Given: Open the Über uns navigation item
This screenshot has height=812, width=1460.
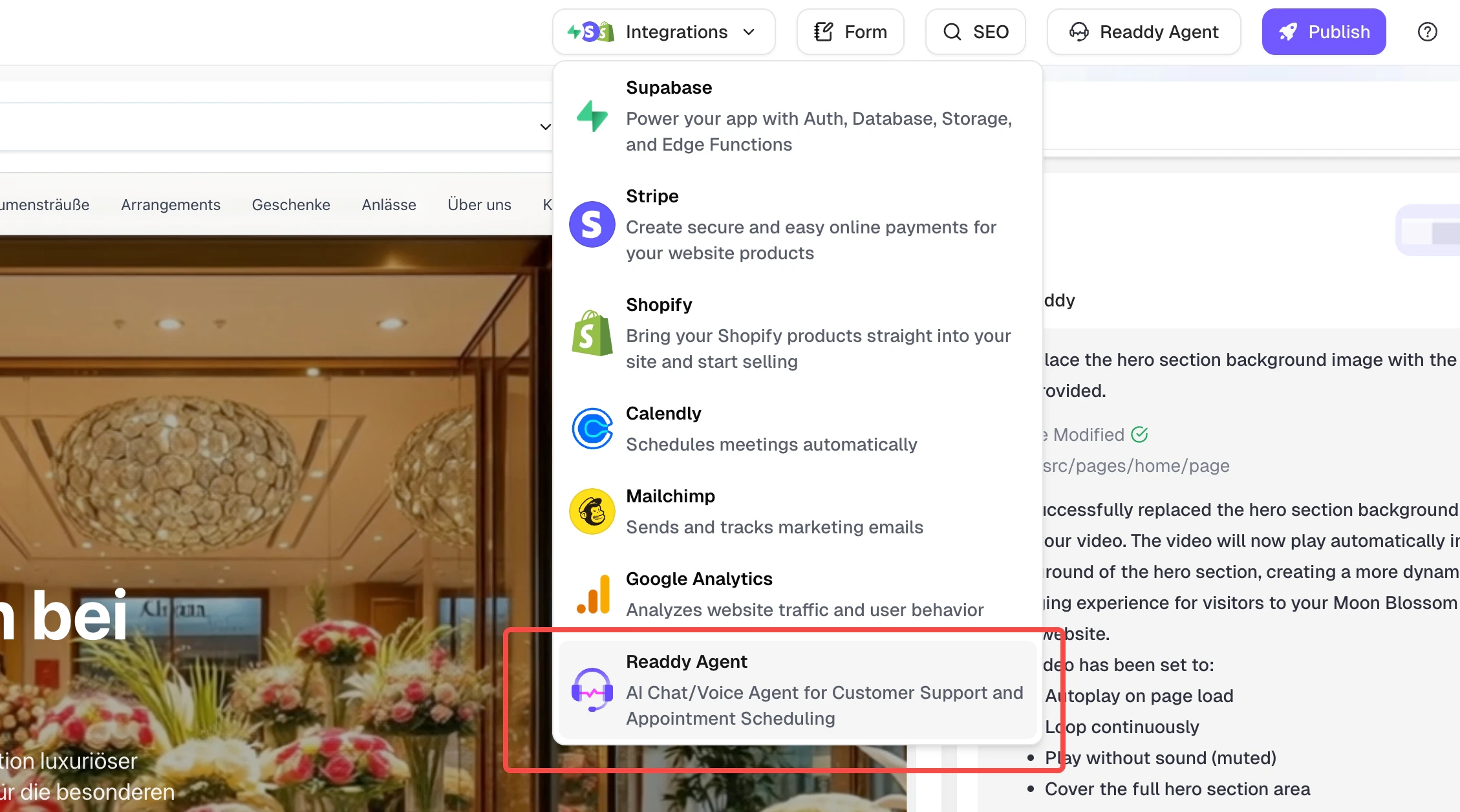Looking at the screenshot, I should 478,204.
